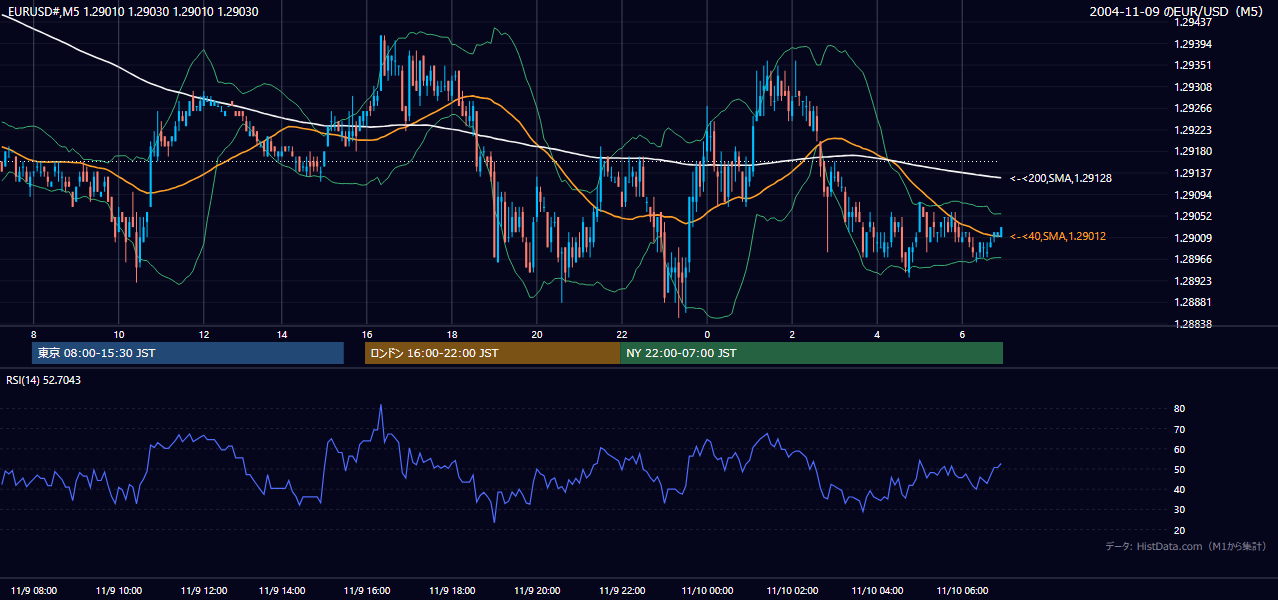Click hour 18 on the chart time axis
The width and height of the screenshot is (1278, 600).
[x=452, y=334]
